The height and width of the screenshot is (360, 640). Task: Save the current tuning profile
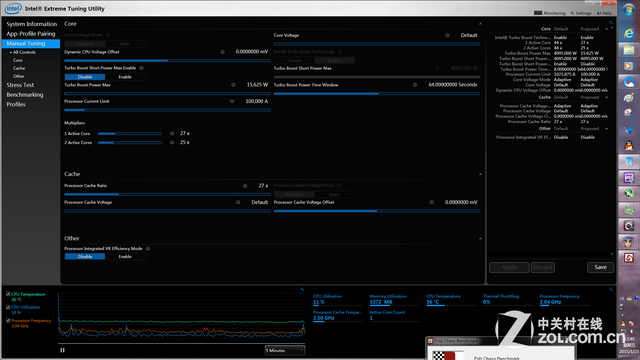(600, 267)
